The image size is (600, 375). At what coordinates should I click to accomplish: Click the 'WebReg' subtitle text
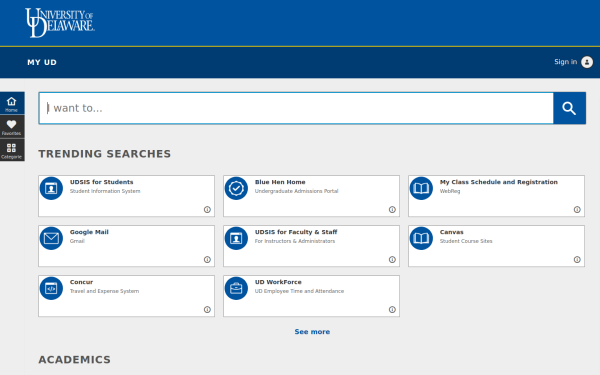coord(450,191)
